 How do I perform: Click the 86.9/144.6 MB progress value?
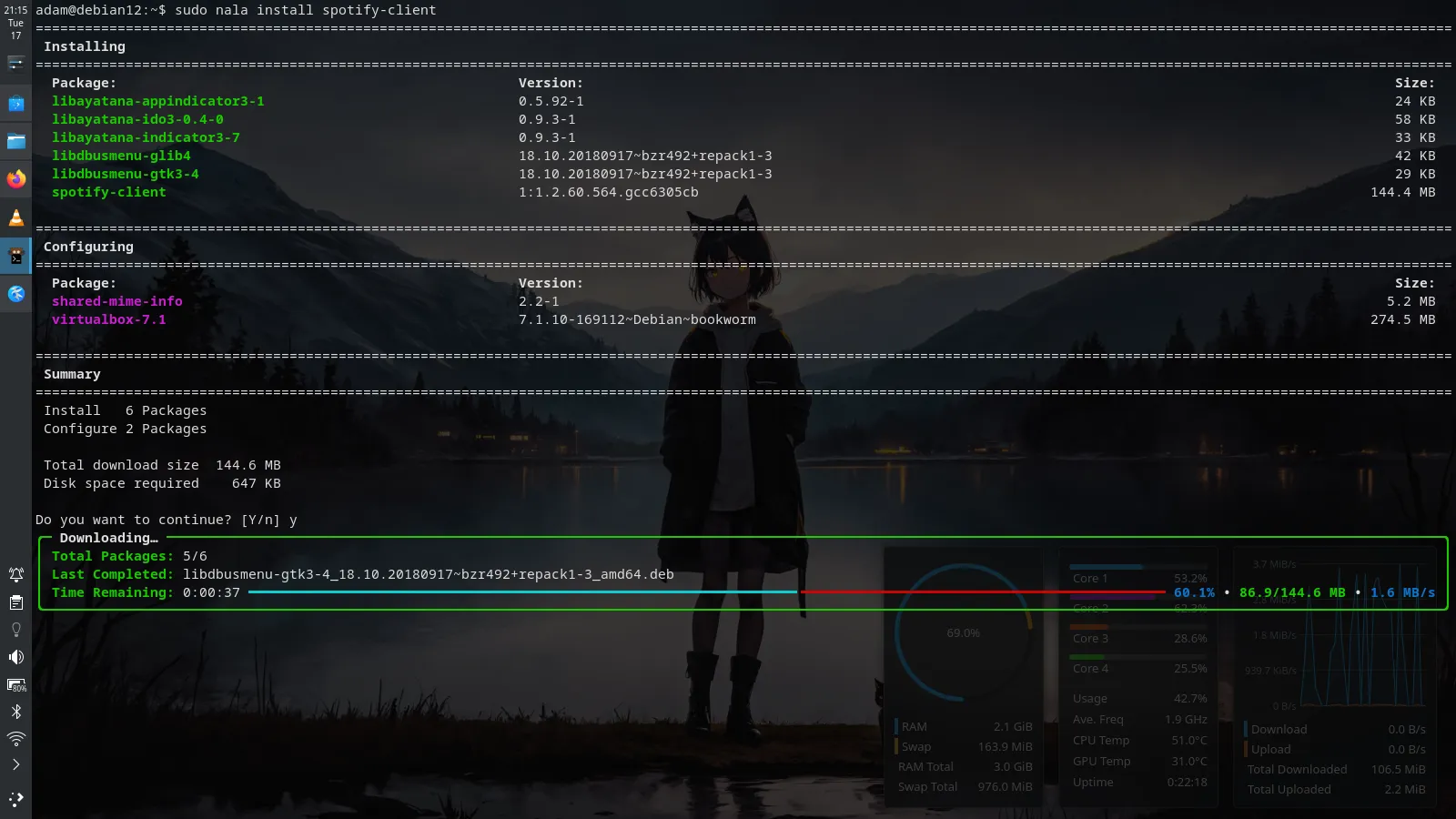1292,592
